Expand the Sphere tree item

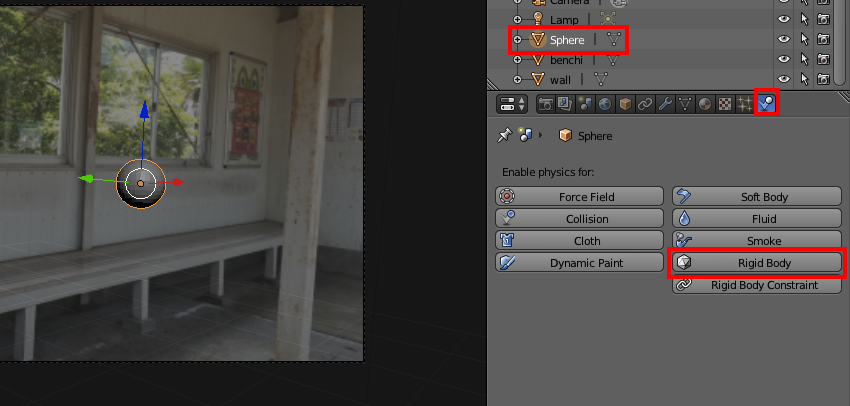coord(517,40)
